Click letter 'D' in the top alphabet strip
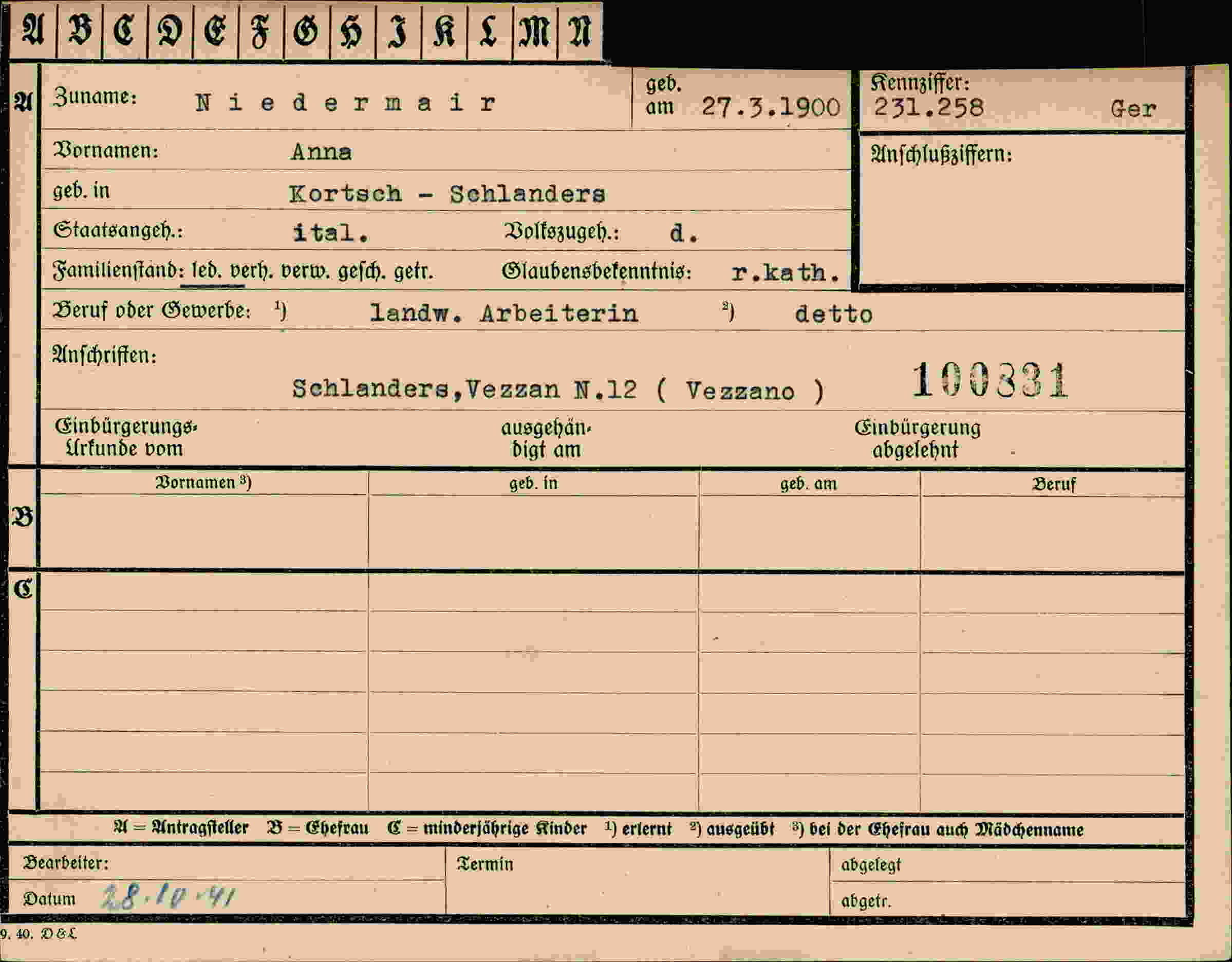The height and width of the screenshot is (962, 1232). tap(170, 31)
